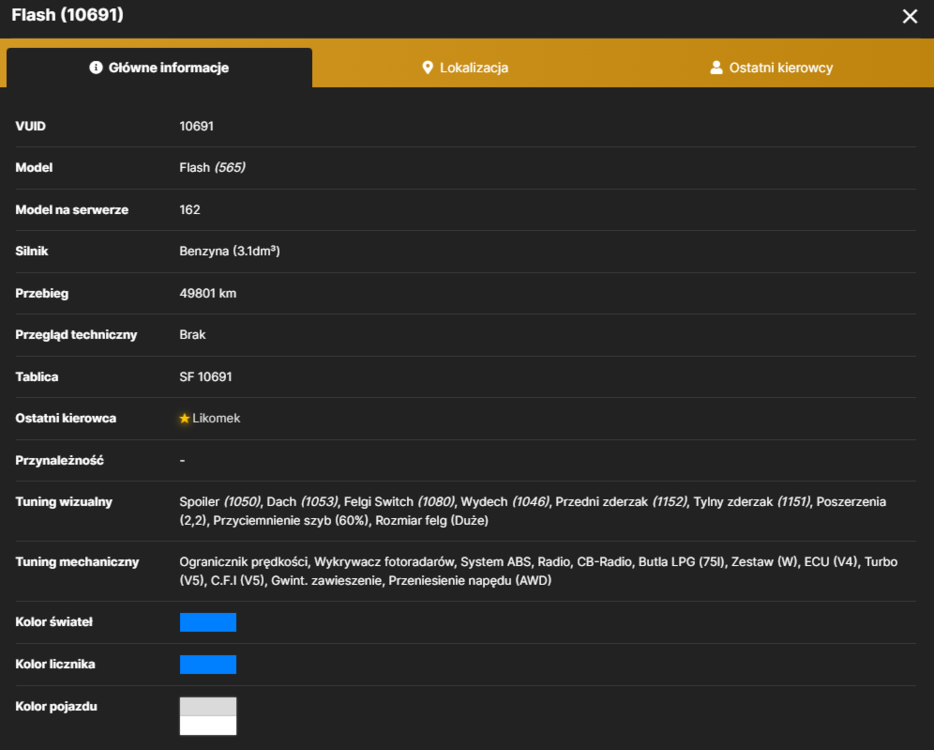Click the Flash (10691) window title
The width and height of the screenshot is (934, 750).
[x=67, y=15]
